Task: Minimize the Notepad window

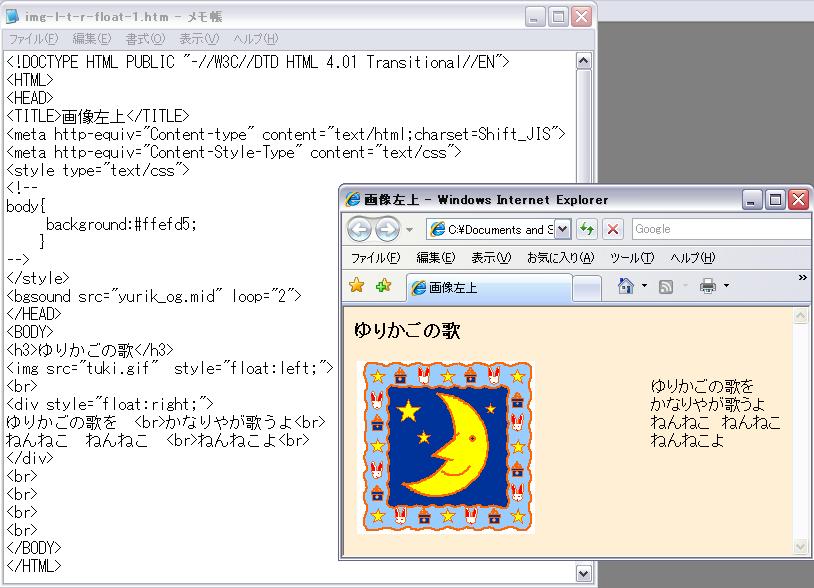Action: [535, 17]
